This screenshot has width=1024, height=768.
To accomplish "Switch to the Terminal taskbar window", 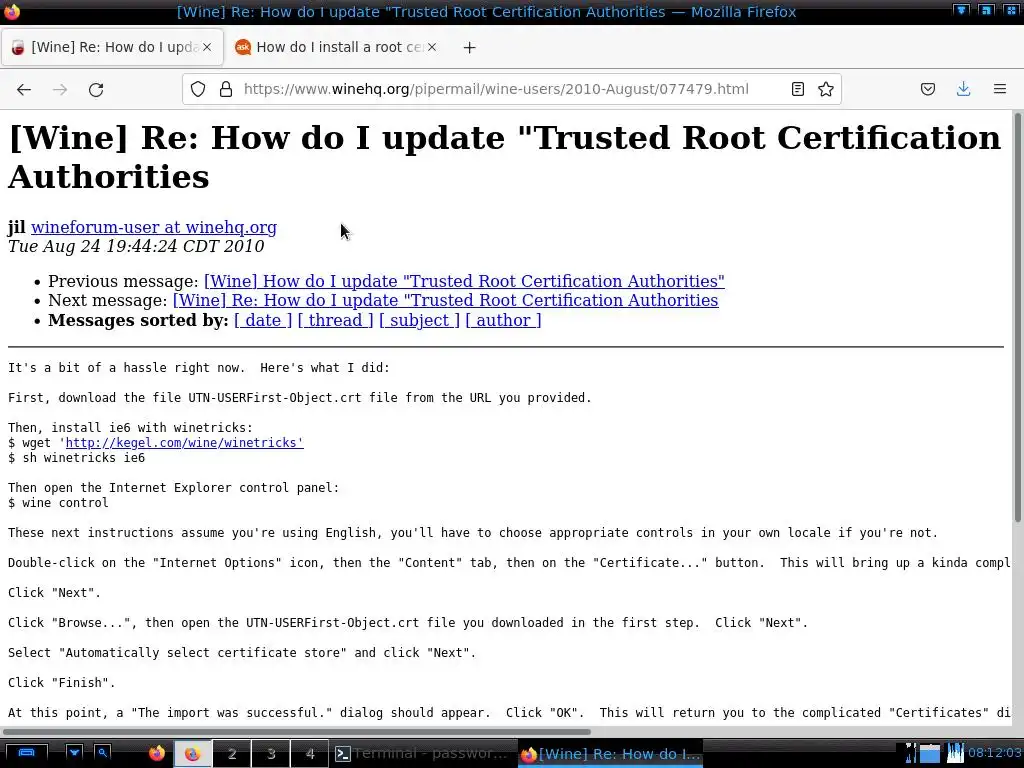I will 423,754.
